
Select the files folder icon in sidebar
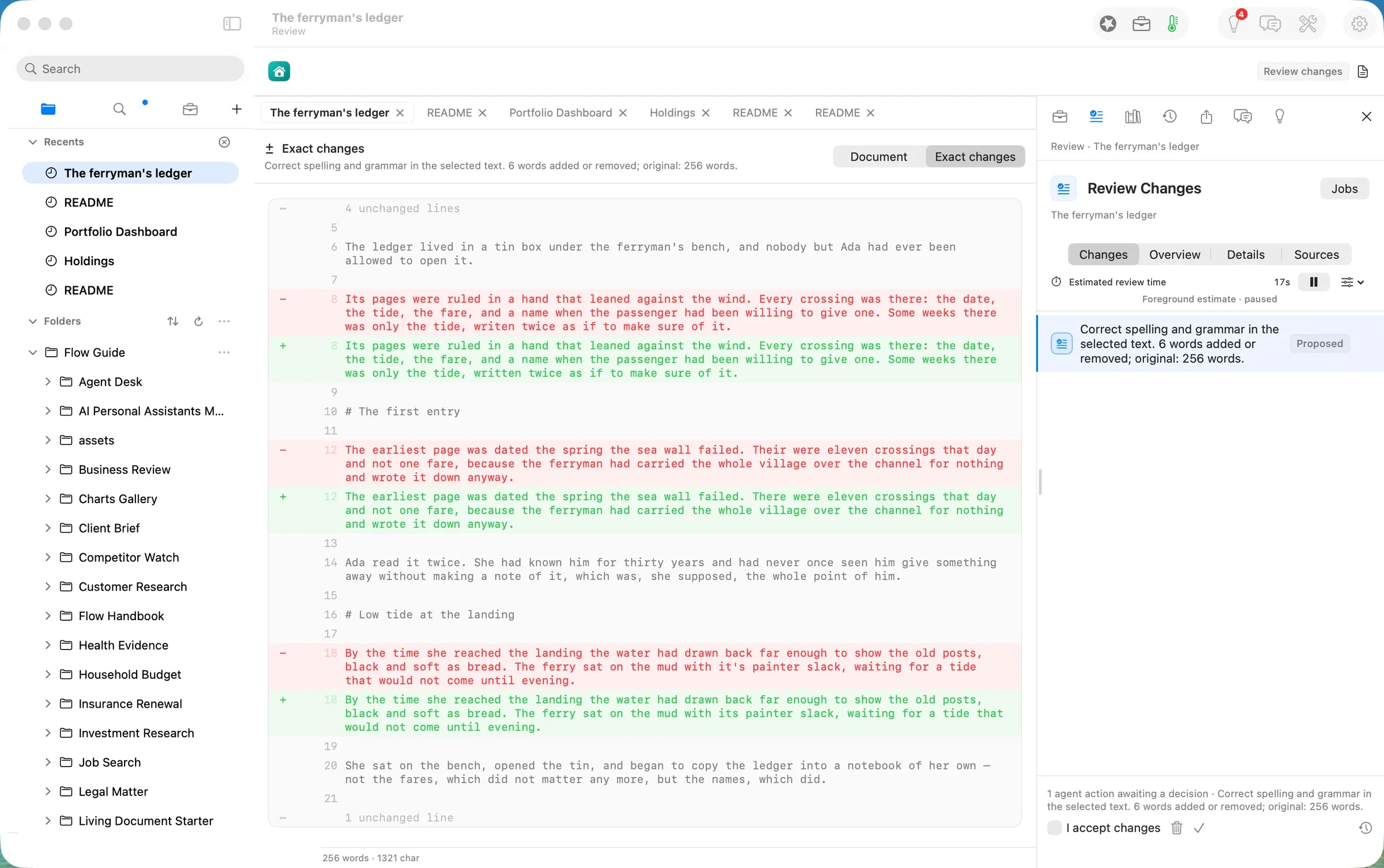pos(48,109)
